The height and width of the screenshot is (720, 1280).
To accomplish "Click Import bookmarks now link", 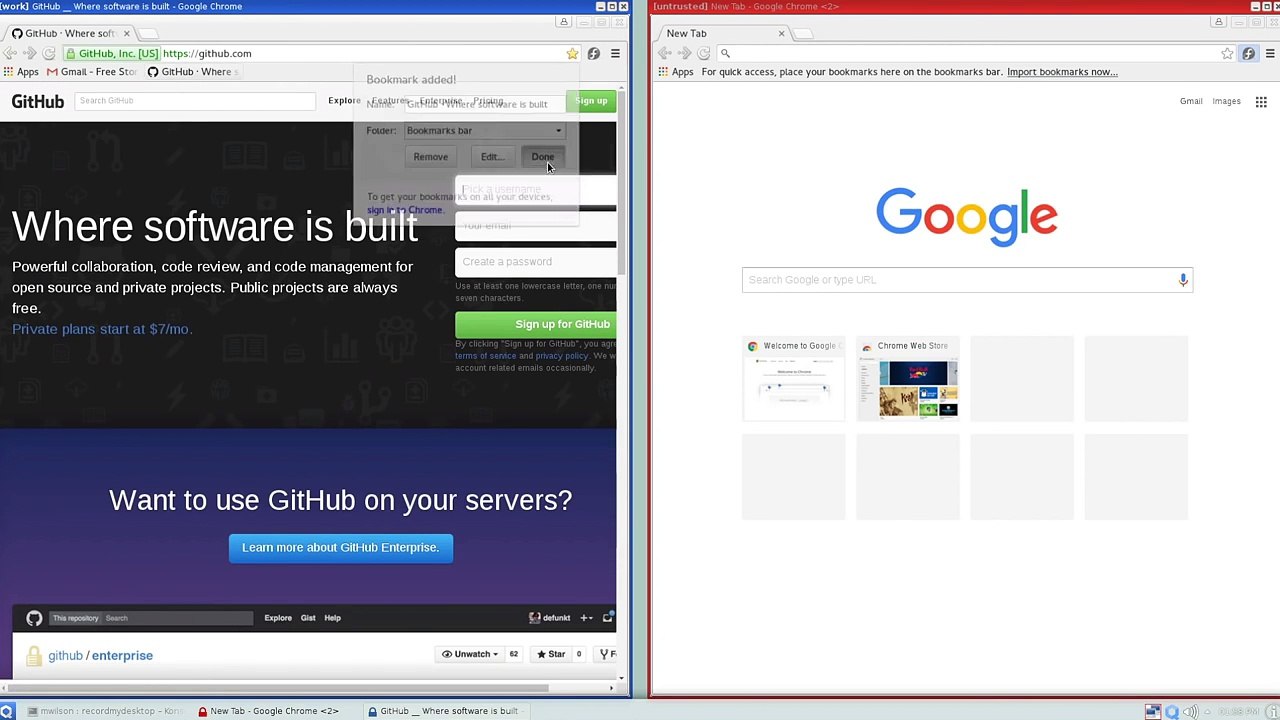I will pyautogui.click(x=1062, y=72).
